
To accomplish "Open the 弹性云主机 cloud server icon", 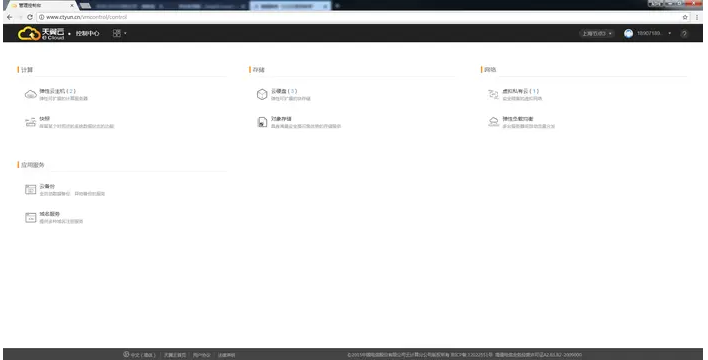I will click(30, 94).
